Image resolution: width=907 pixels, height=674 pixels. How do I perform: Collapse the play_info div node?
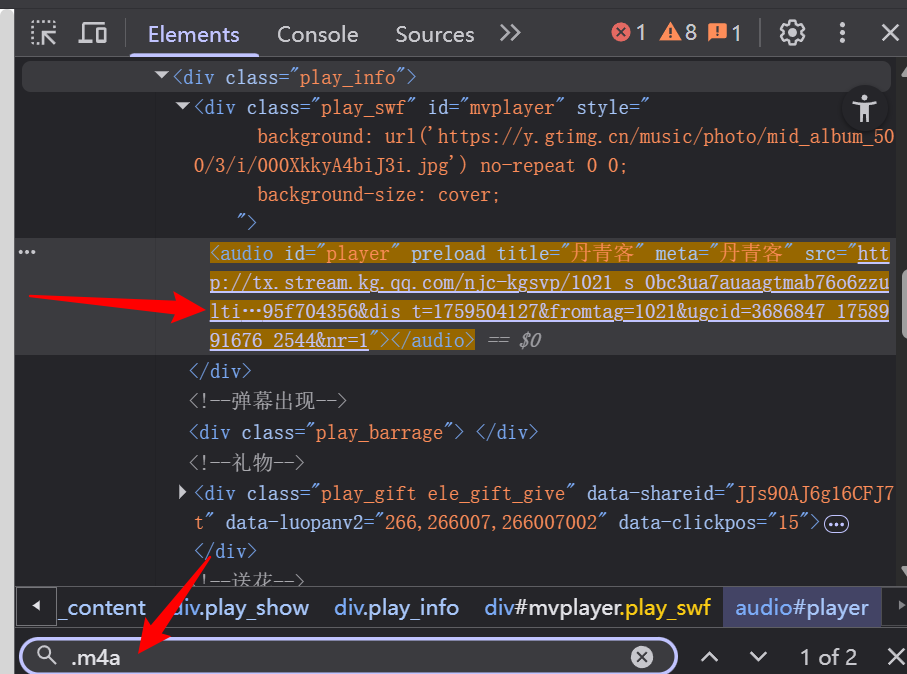pyautogui.click(x=162, y=77)
